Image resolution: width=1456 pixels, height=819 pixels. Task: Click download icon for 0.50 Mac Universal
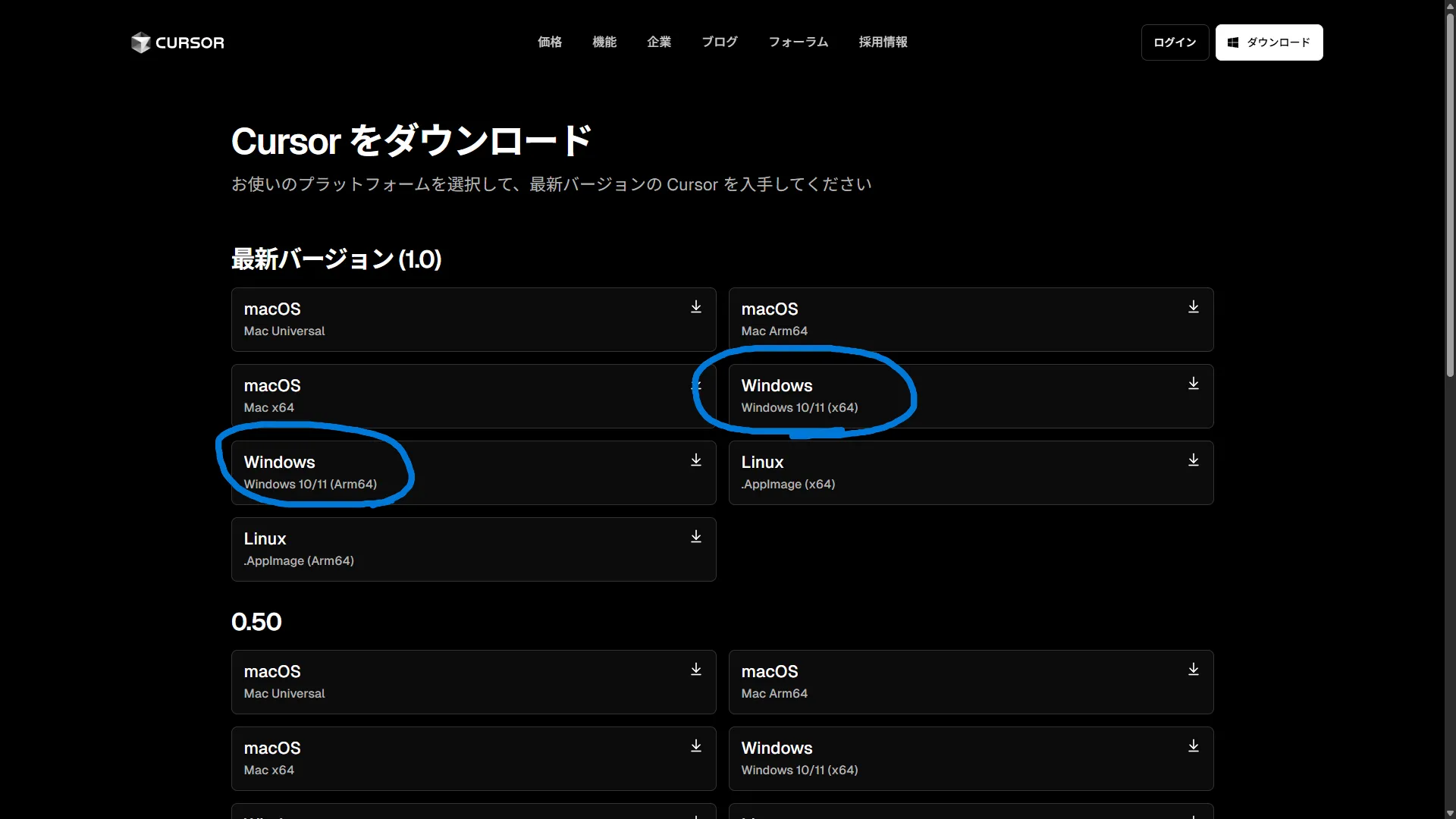695,670
